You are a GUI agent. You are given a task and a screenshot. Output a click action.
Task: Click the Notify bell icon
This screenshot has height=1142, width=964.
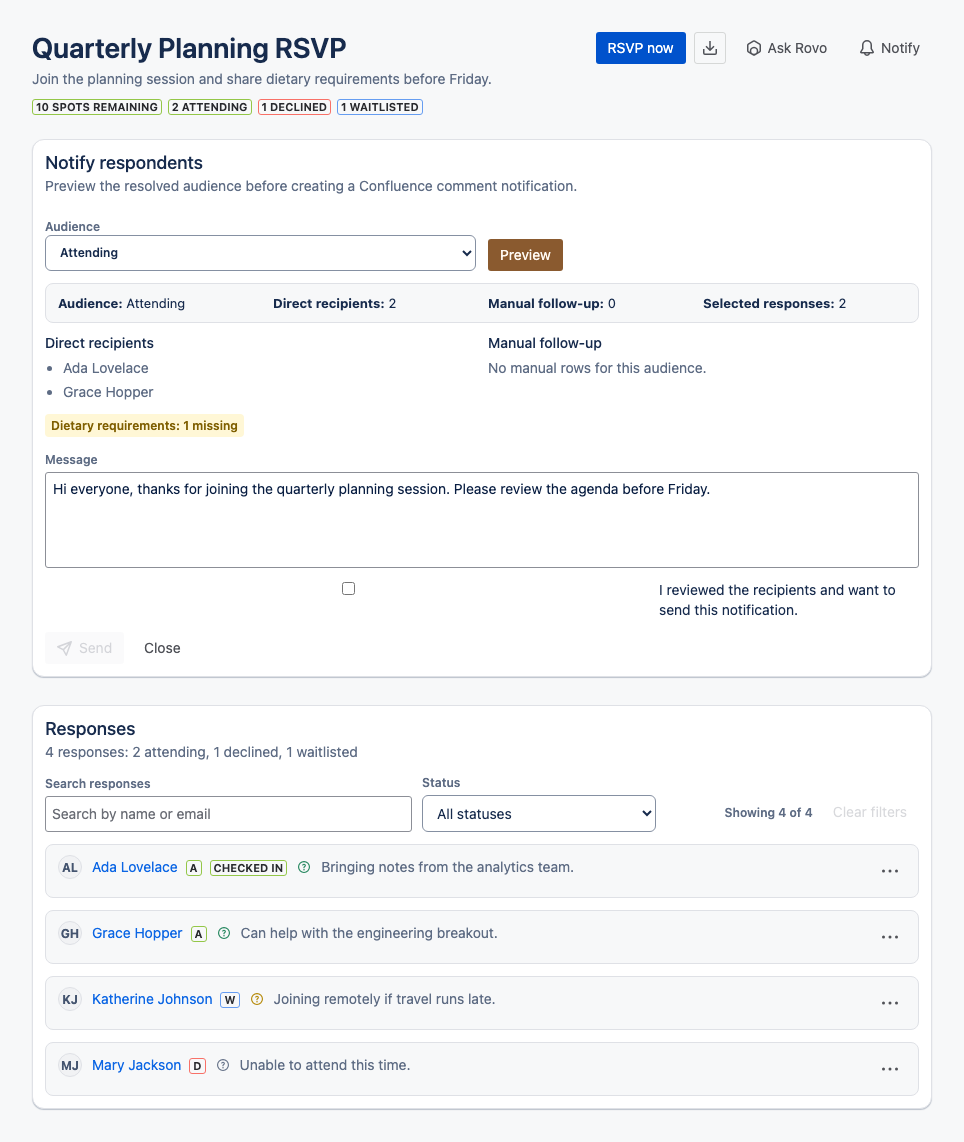(866, 48)
